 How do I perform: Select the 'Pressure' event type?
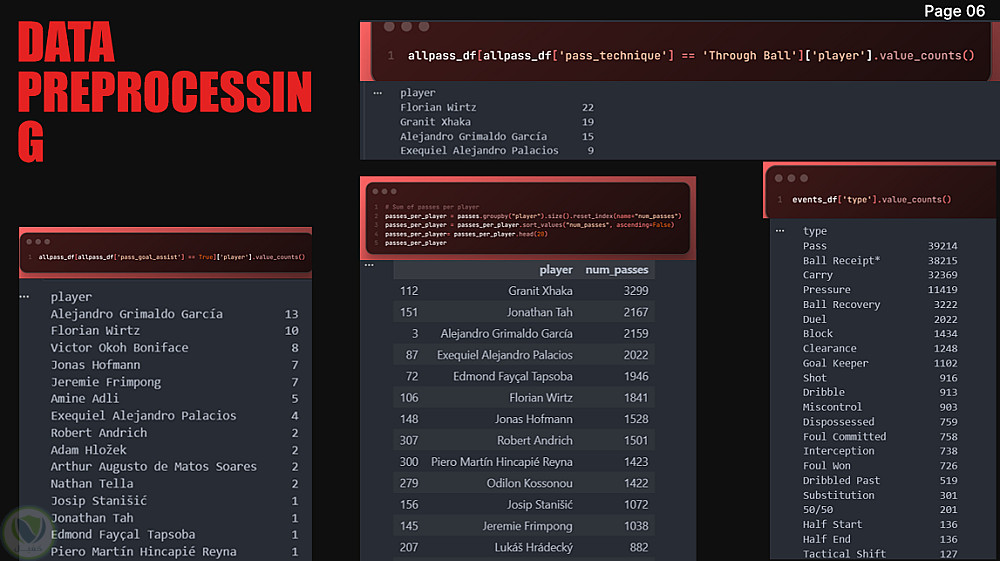click(x=826, y=290)
